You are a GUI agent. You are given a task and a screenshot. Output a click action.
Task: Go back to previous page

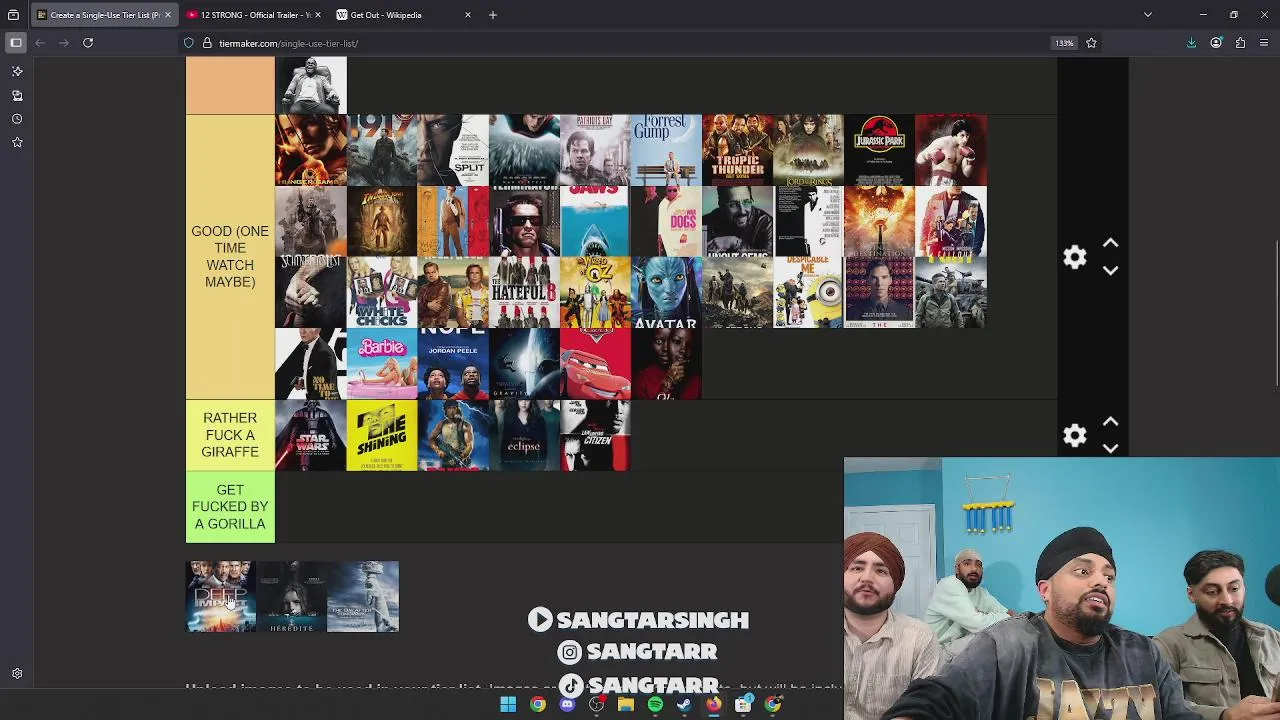point(40,43)
